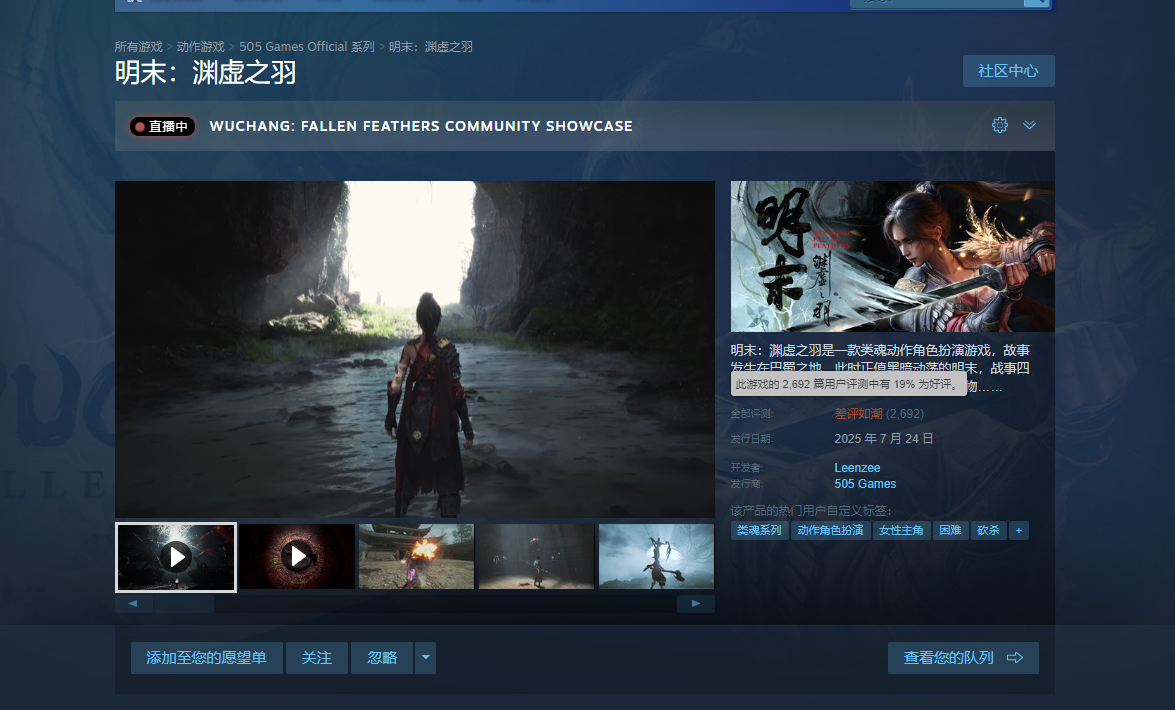
Task: Open WUCHANG: FALLEN FEATHERS COMMUNITY SHOWCASE broadcast
Action: coord(421,126)
